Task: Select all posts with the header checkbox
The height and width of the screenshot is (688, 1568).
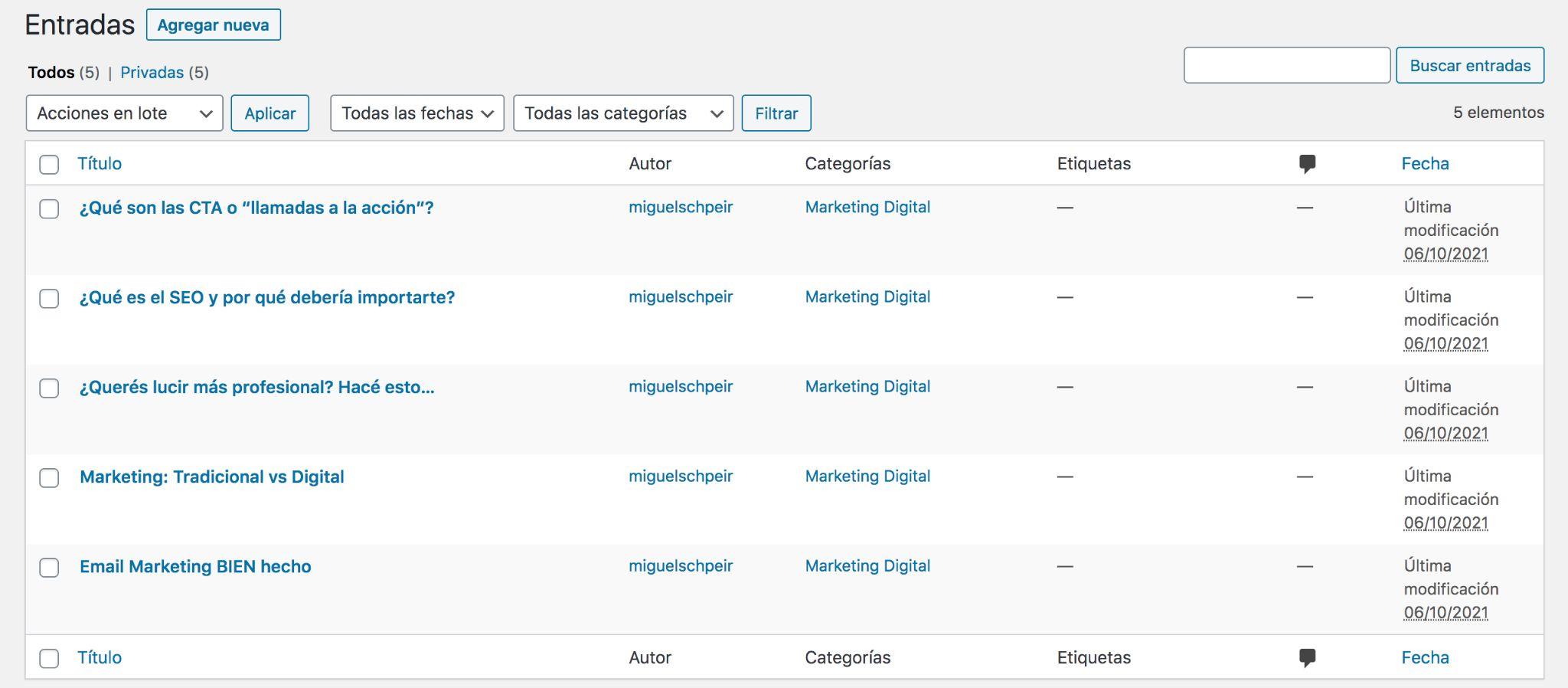Action: point(49,165)
